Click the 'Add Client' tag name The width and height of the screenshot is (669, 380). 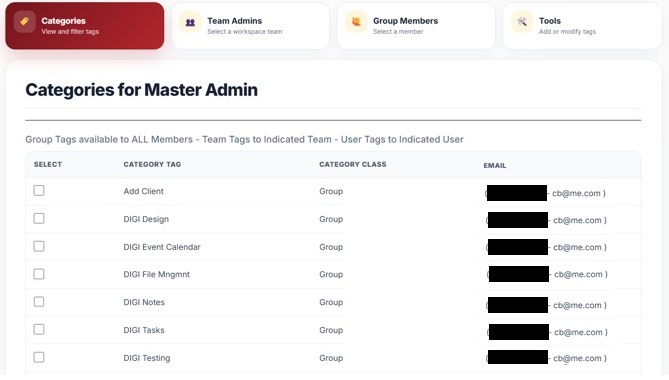point(143,191)
